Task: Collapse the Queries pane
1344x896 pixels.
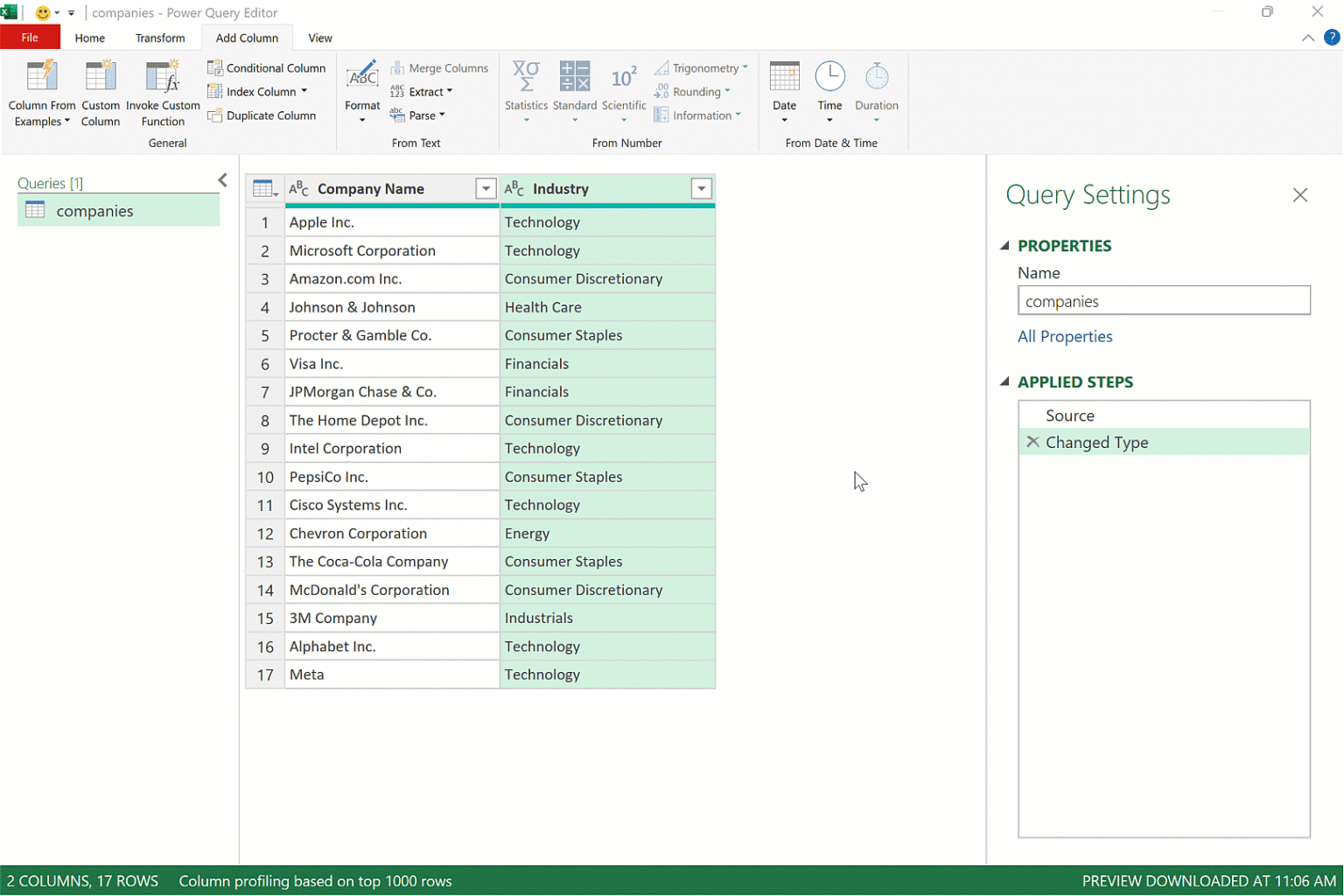Action: point(222,180)
